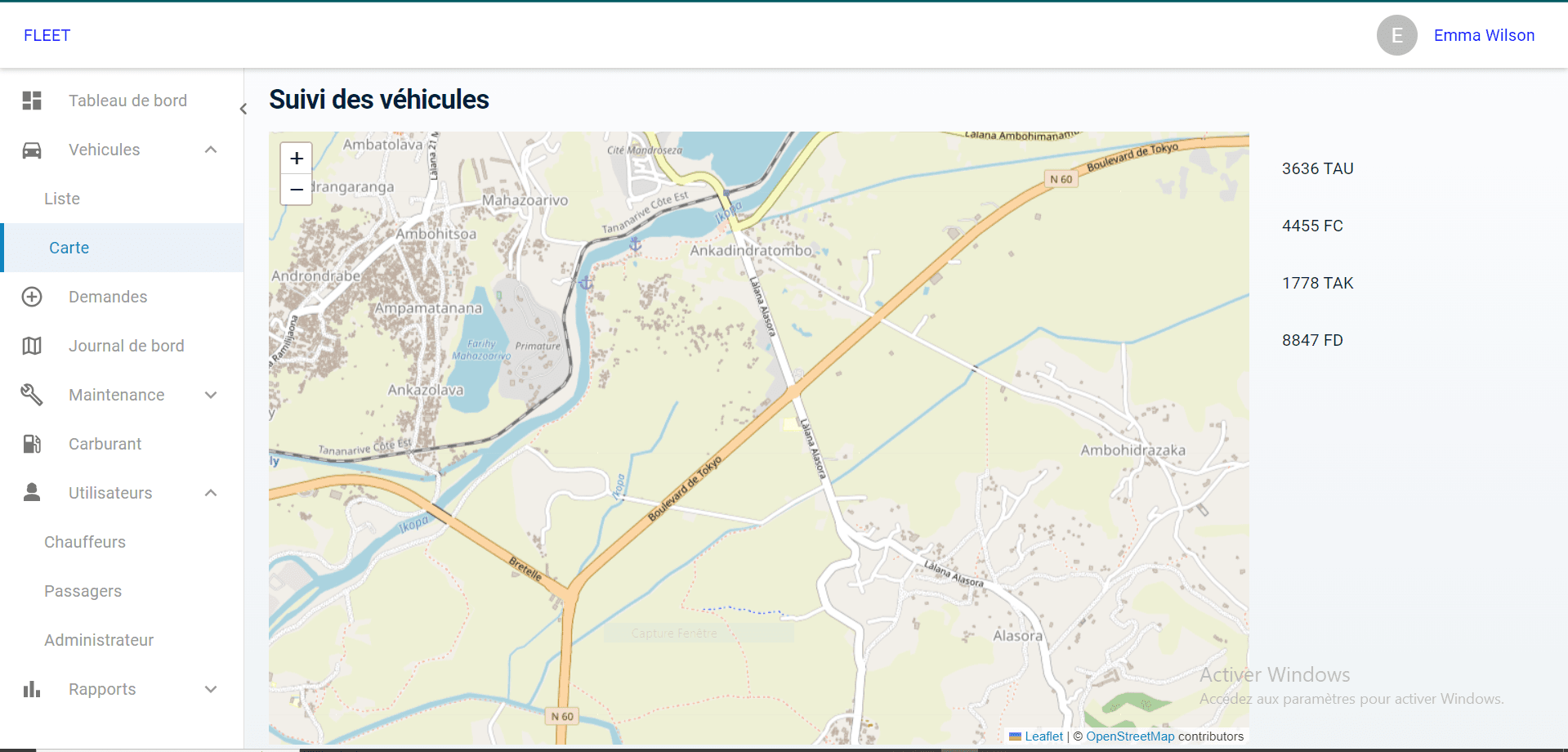Click the user avatar with letter E

tap(1396, 35)
